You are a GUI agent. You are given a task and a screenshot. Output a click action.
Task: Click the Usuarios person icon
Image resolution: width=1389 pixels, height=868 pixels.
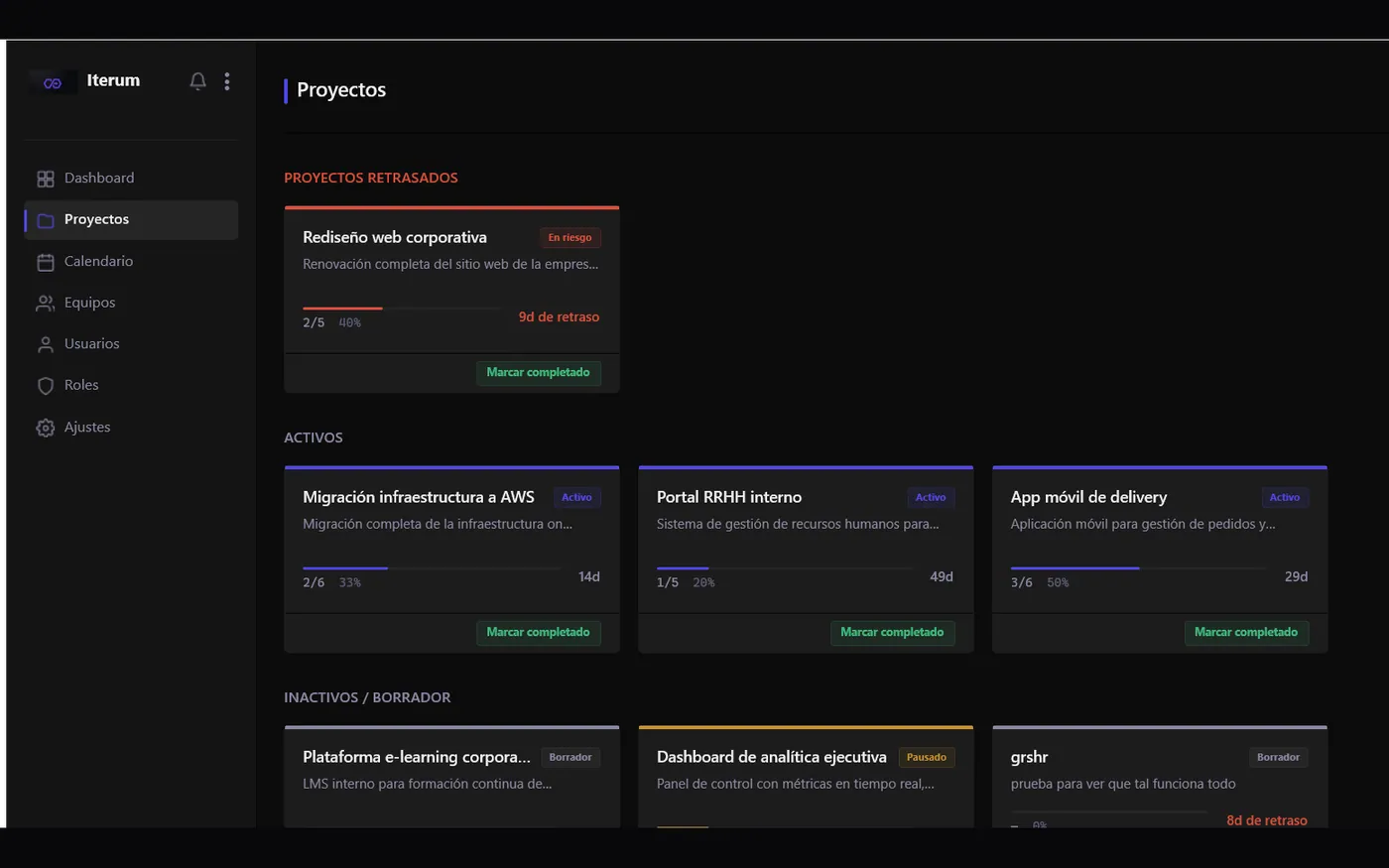pyautogui.click(x=46, y=344)
